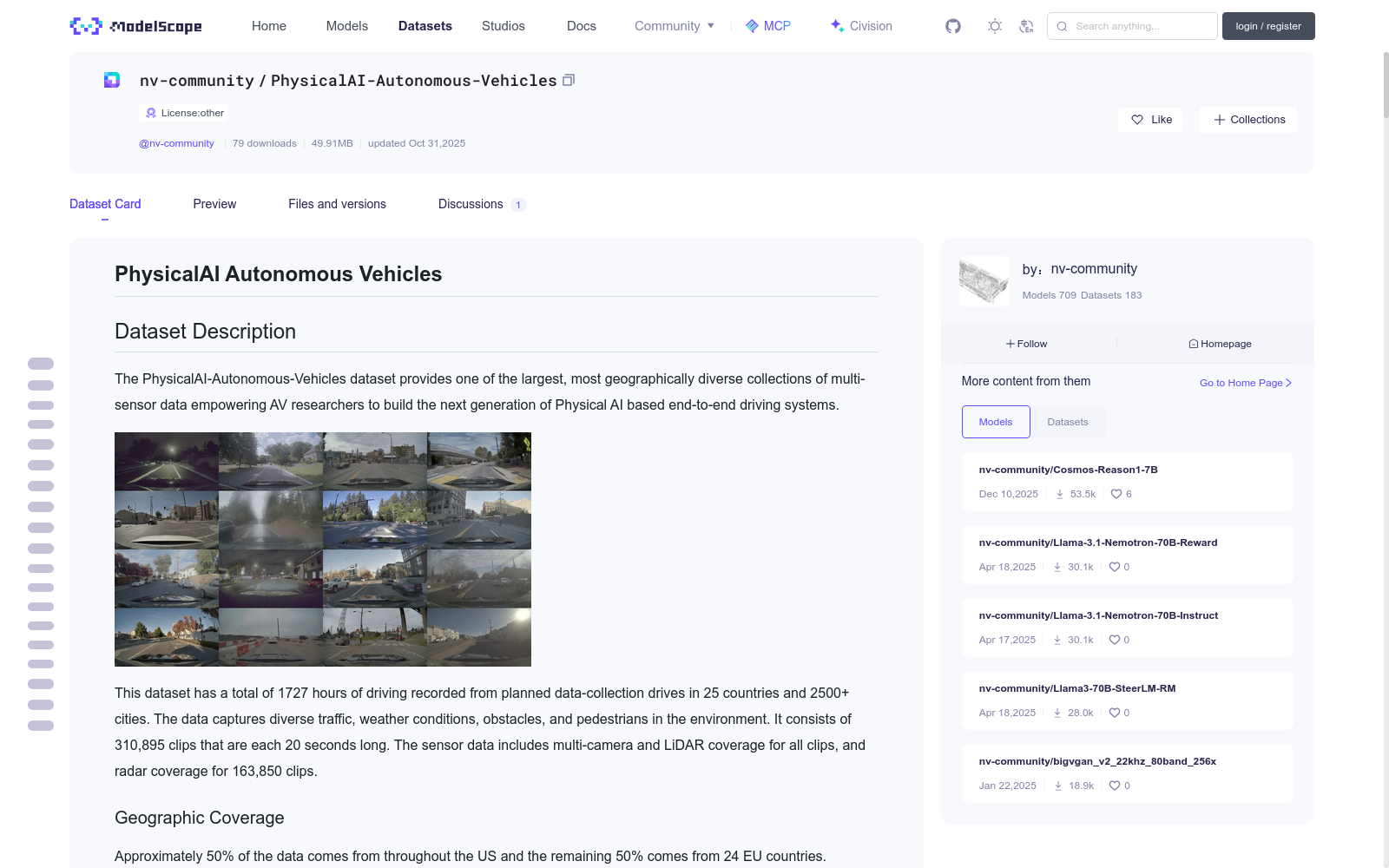The height and width of the screenshot is (868, 1389).
Task: Open nv-community/Llama3-70B-SteerLM-RM model link
Action: click(1077, 688)
